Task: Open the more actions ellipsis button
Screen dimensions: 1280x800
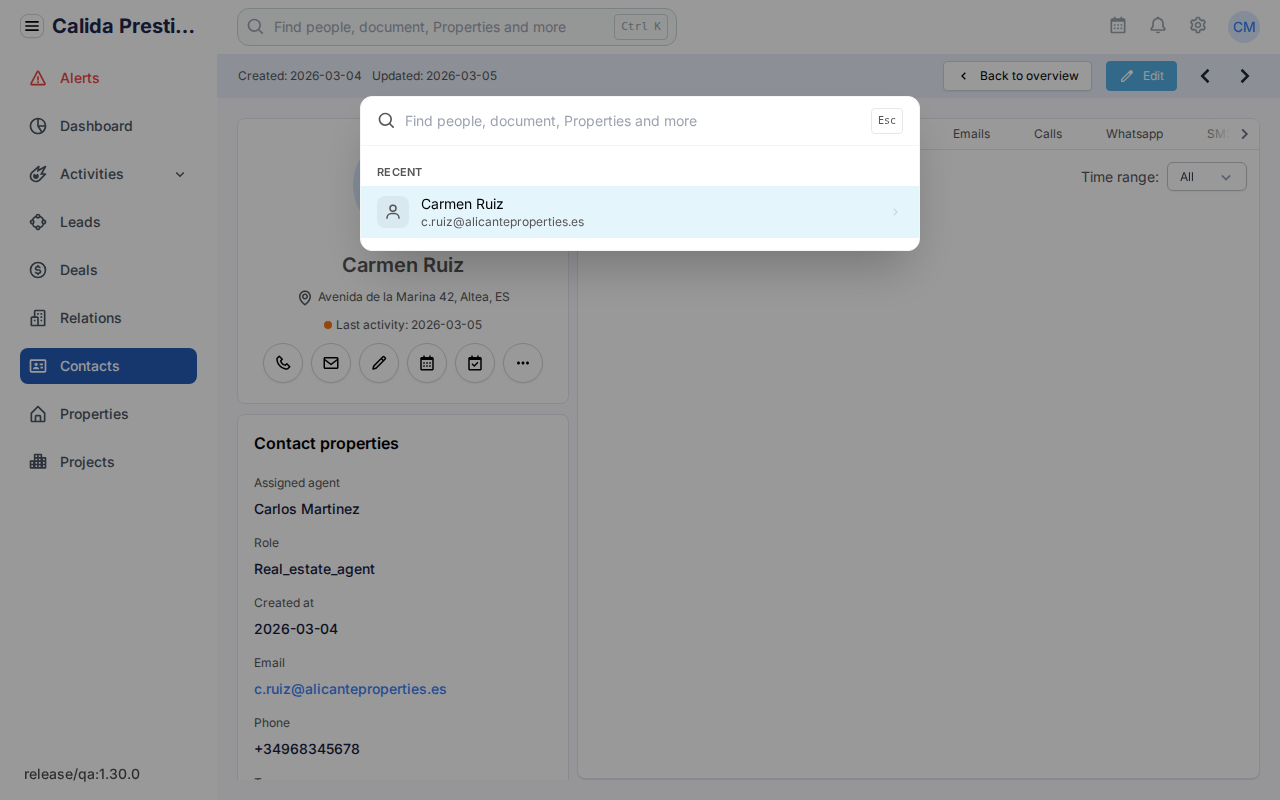Action: tap(523, 363)
